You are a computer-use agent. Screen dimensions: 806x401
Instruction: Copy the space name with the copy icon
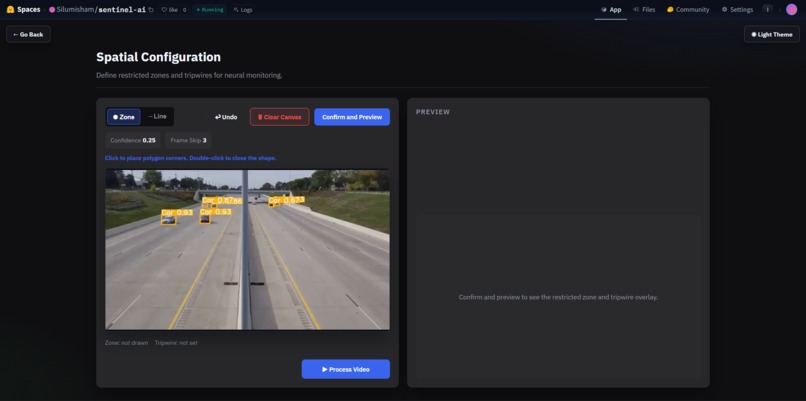point(151,10)
